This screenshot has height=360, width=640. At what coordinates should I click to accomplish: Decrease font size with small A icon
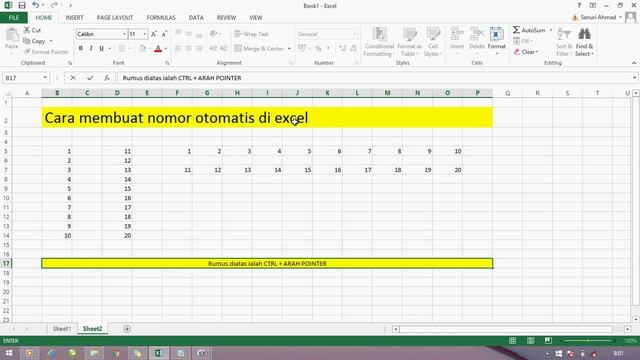pos(164,34)
